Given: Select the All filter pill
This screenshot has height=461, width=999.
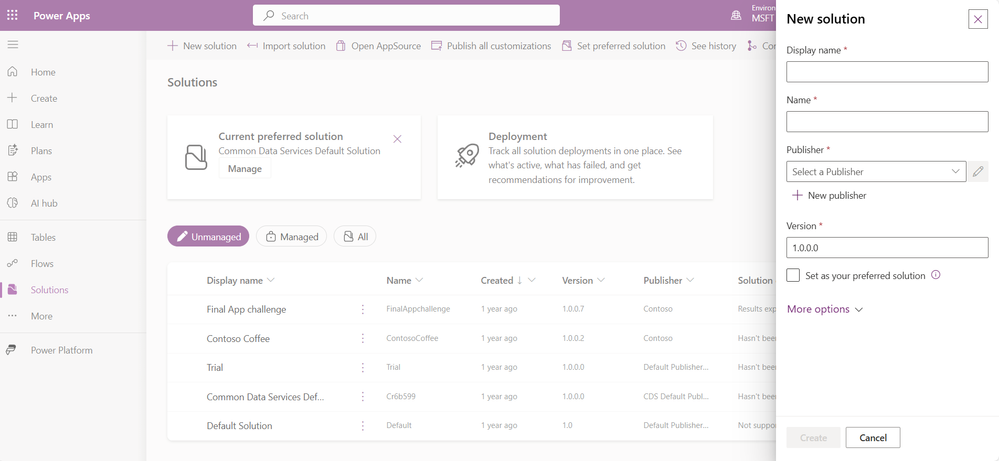Looking at the screenshot, I should 355,236.
